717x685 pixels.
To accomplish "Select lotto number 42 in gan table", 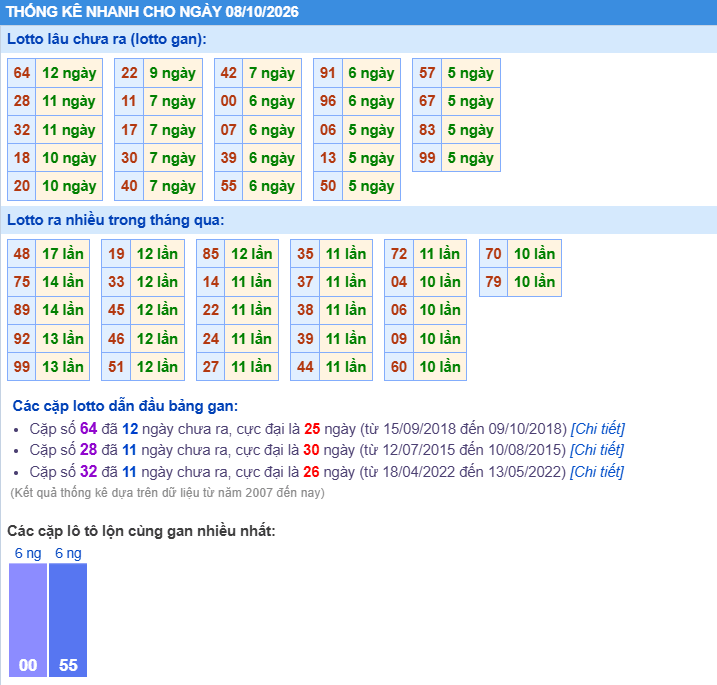I will point(229,73).
